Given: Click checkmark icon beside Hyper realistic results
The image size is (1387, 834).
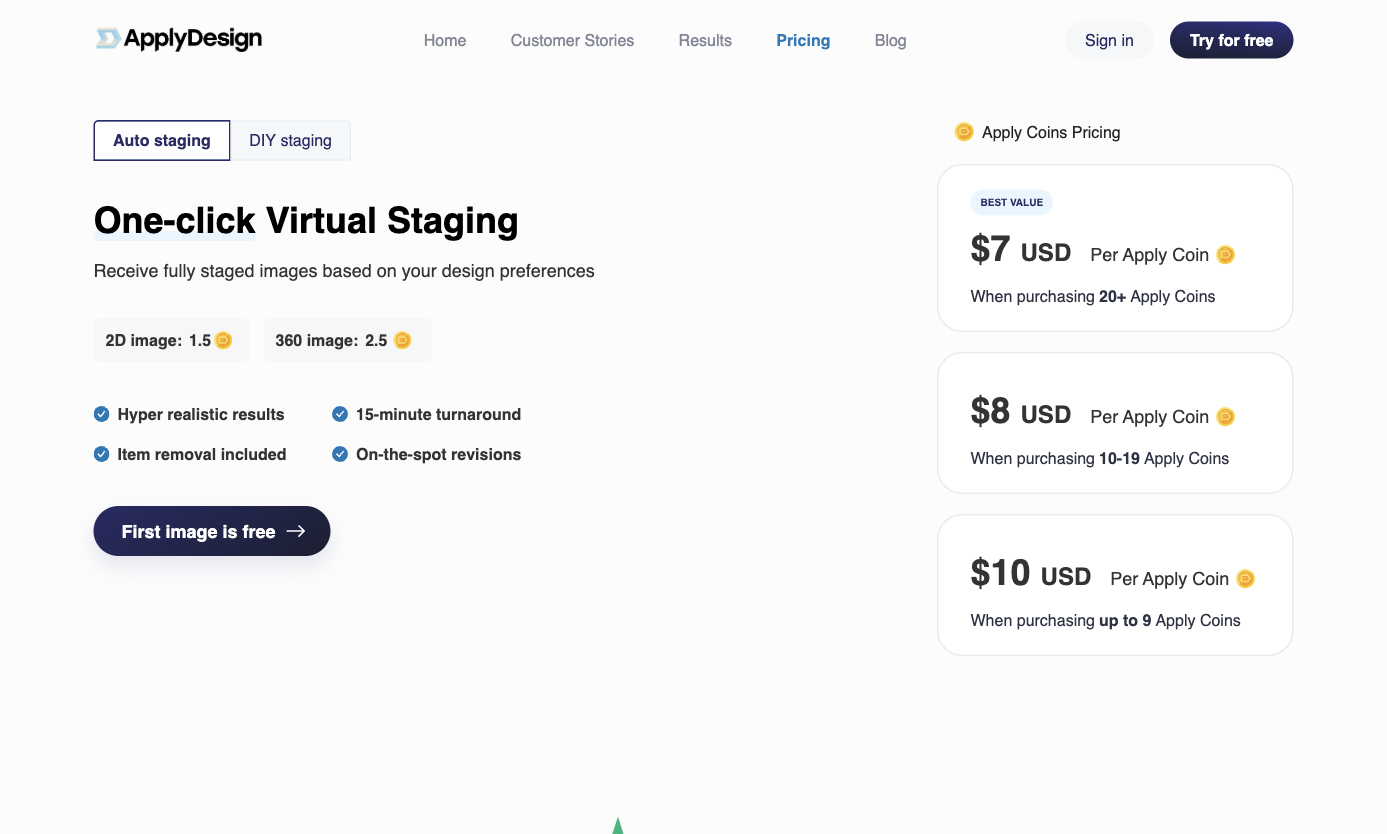Looking at the screenshot, I should coord(101,414).
